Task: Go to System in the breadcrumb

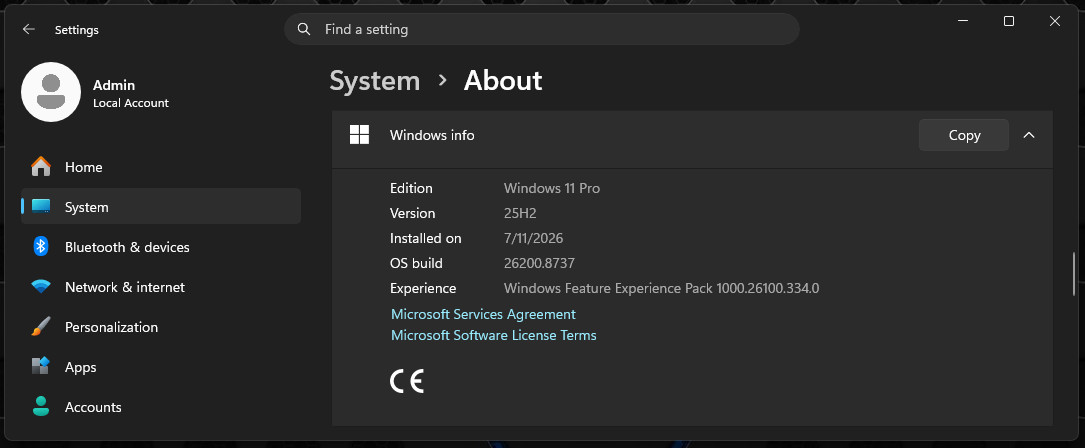Action: click(x=374, y=81)
